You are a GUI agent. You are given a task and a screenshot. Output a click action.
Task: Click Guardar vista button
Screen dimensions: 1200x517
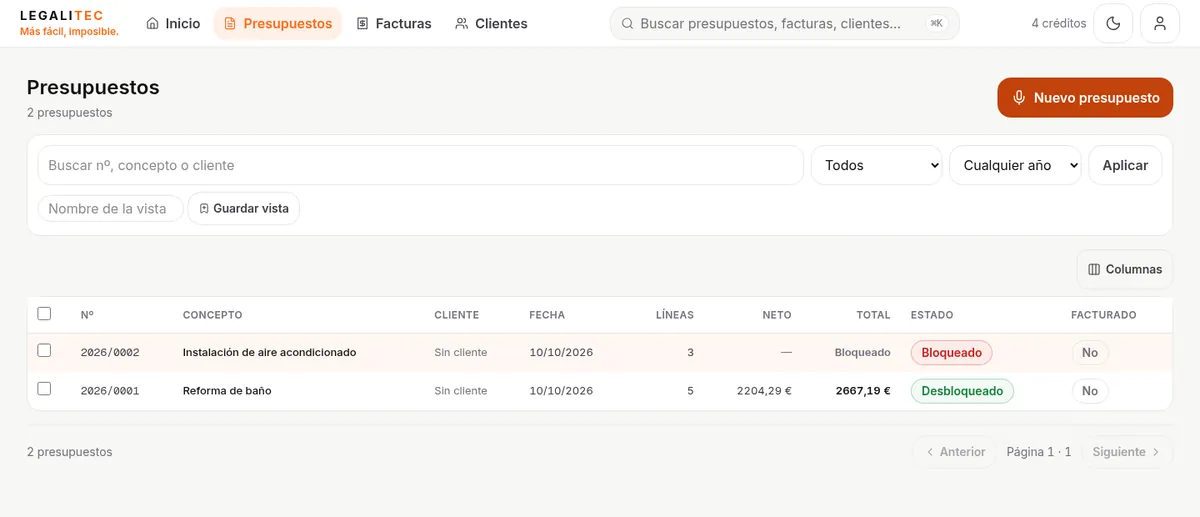pyautogui.click(x=244, y=208)
